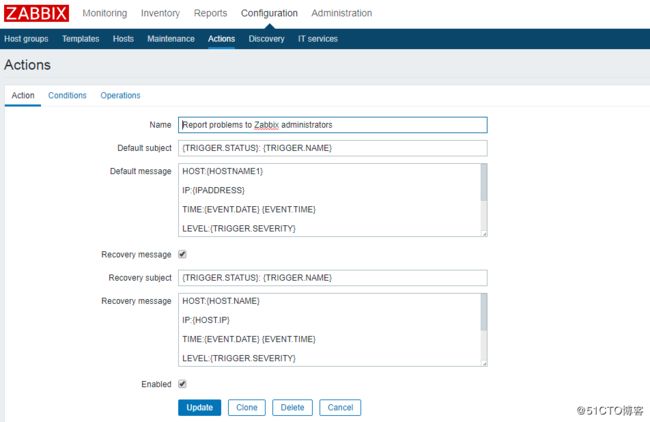650x422 pixels.
Task: Open the Administration menu
Action: click(342, 13)
